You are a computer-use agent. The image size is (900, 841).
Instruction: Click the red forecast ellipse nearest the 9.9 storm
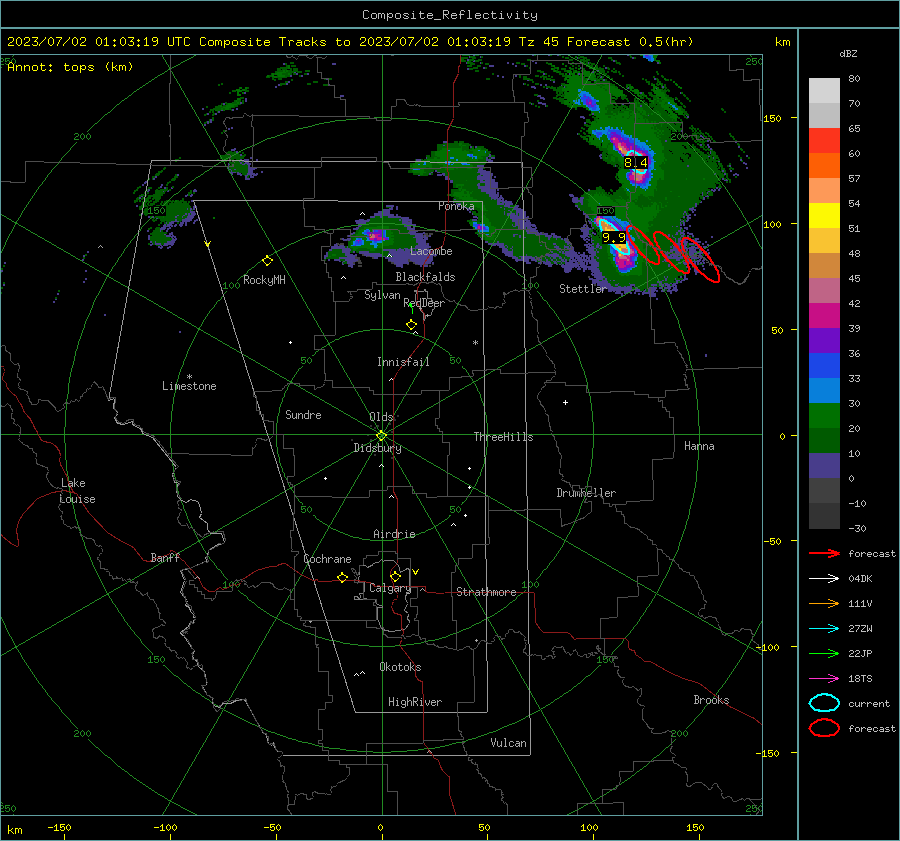click(642, 245)
